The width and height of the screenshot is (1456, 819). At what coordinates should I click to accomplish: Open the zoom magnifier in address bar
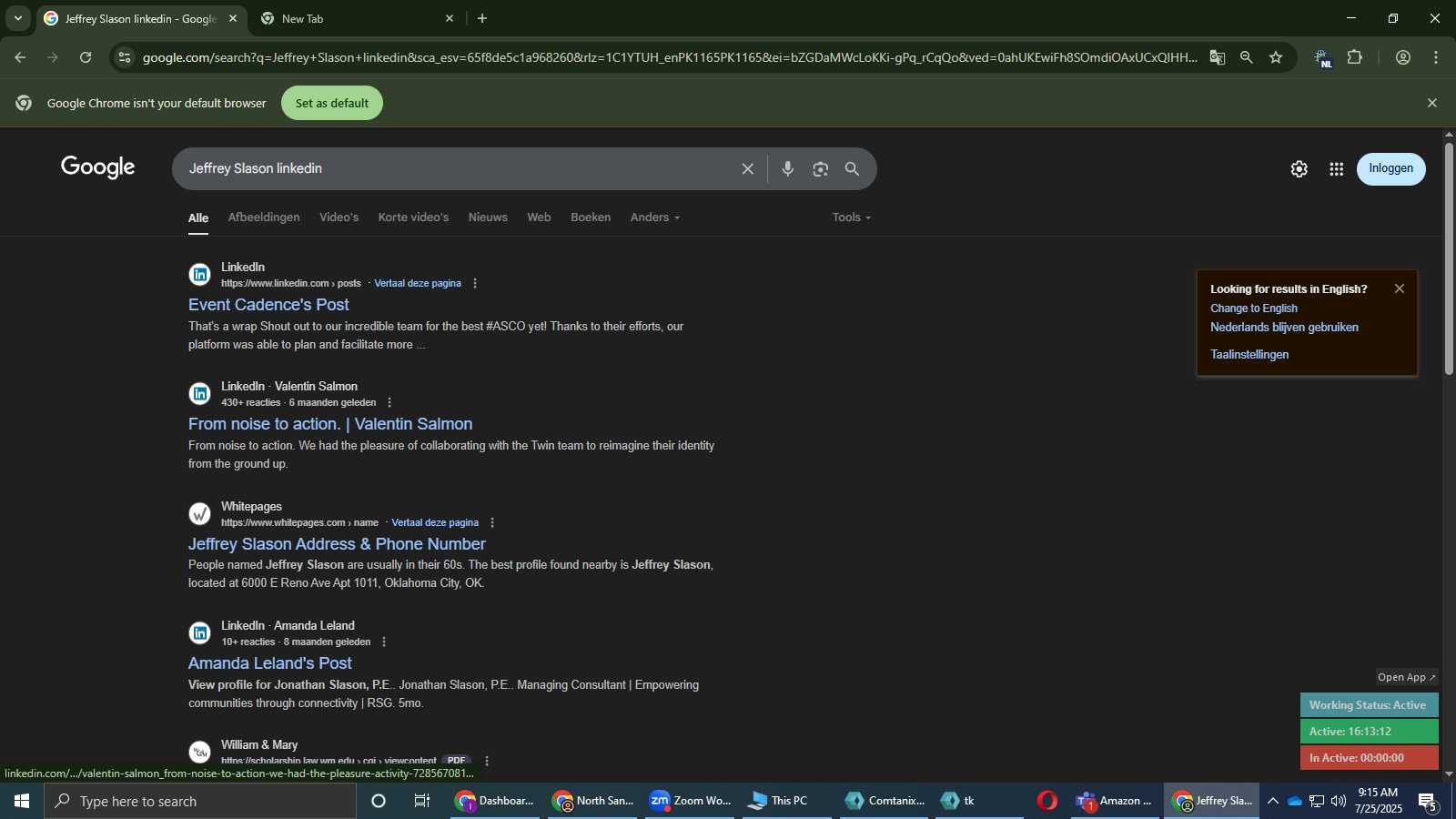click(x=1246, y=57)
